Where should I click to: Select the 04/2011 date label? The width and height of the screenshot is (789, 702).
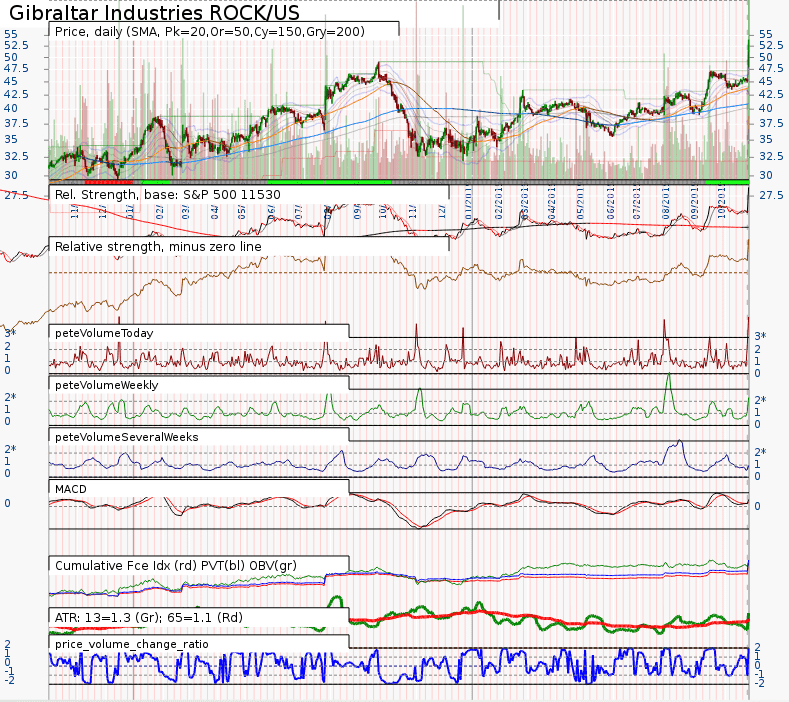[x=551, y=202]
